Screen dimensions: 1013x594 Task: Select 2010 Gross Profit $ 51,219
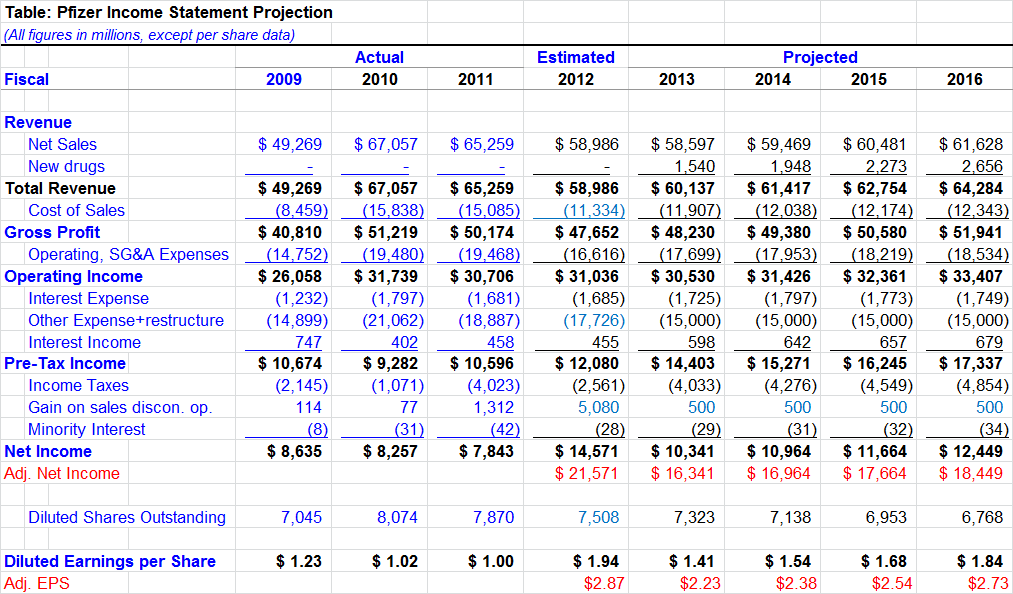pyautogui.click(x=386, y=232)
